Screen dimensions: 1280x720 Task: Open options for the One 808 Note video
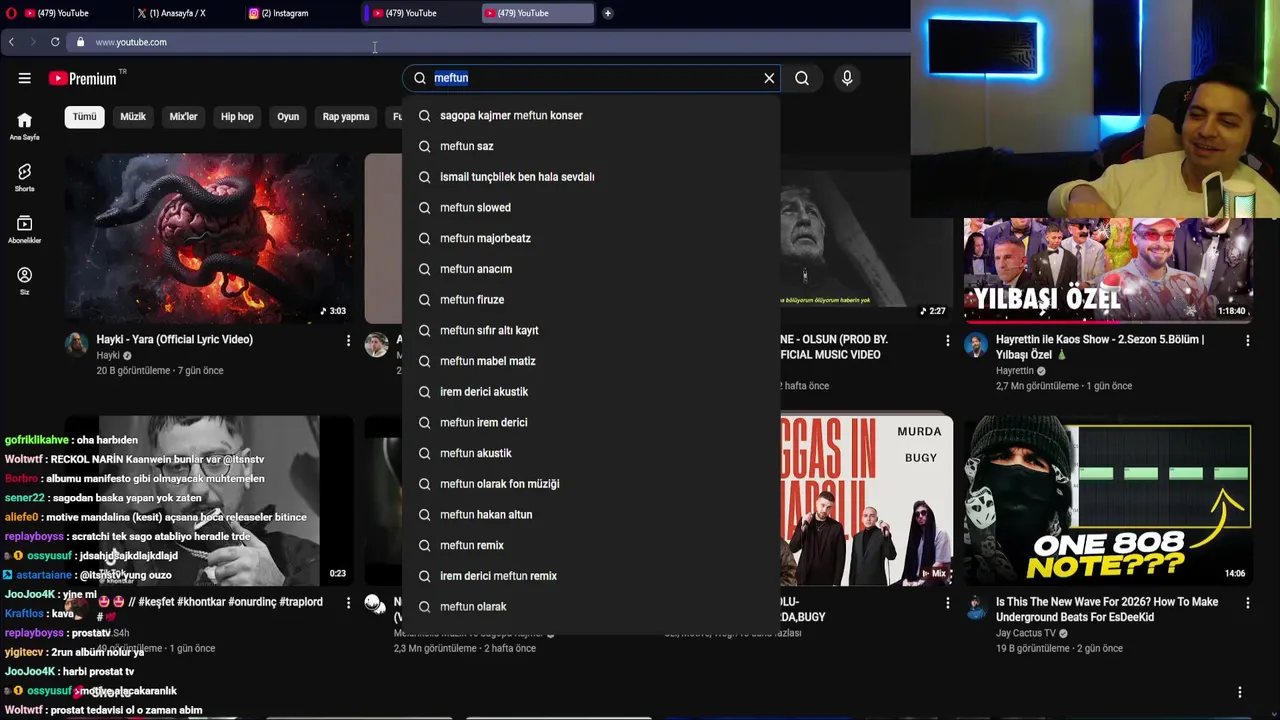point(1247,603)
